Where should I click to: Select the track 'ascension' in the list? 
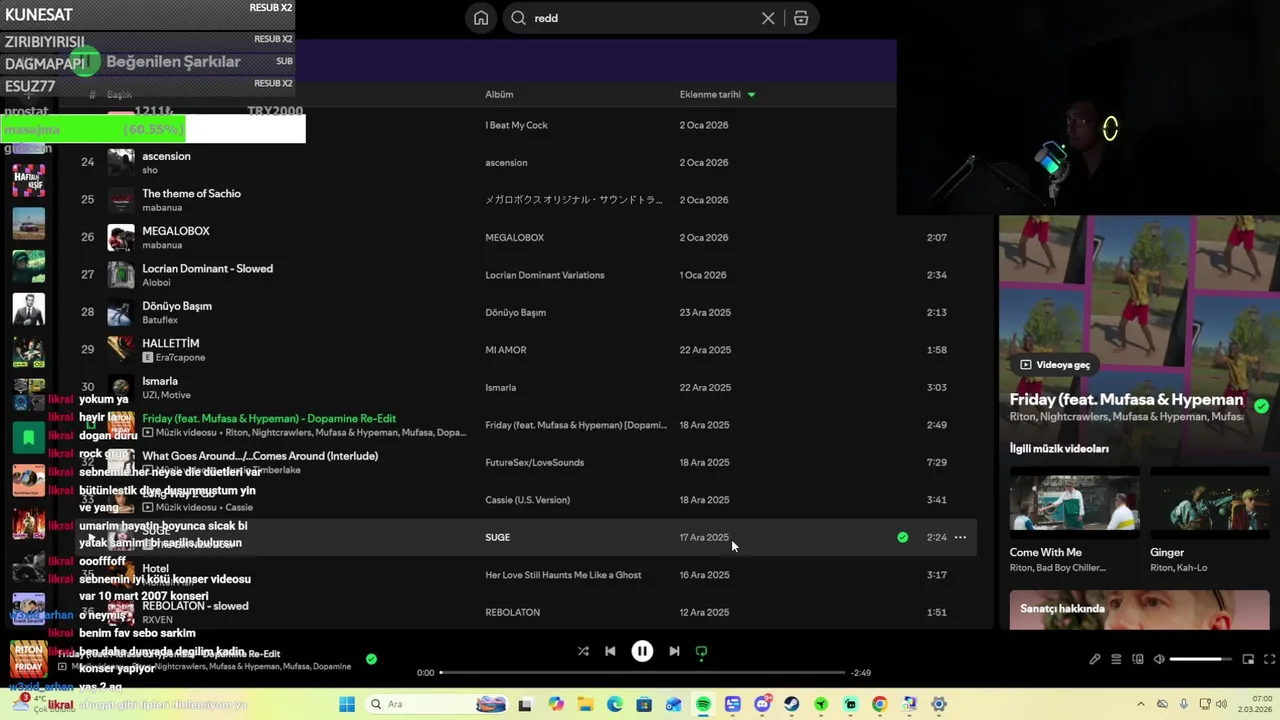tap(166, 156)
